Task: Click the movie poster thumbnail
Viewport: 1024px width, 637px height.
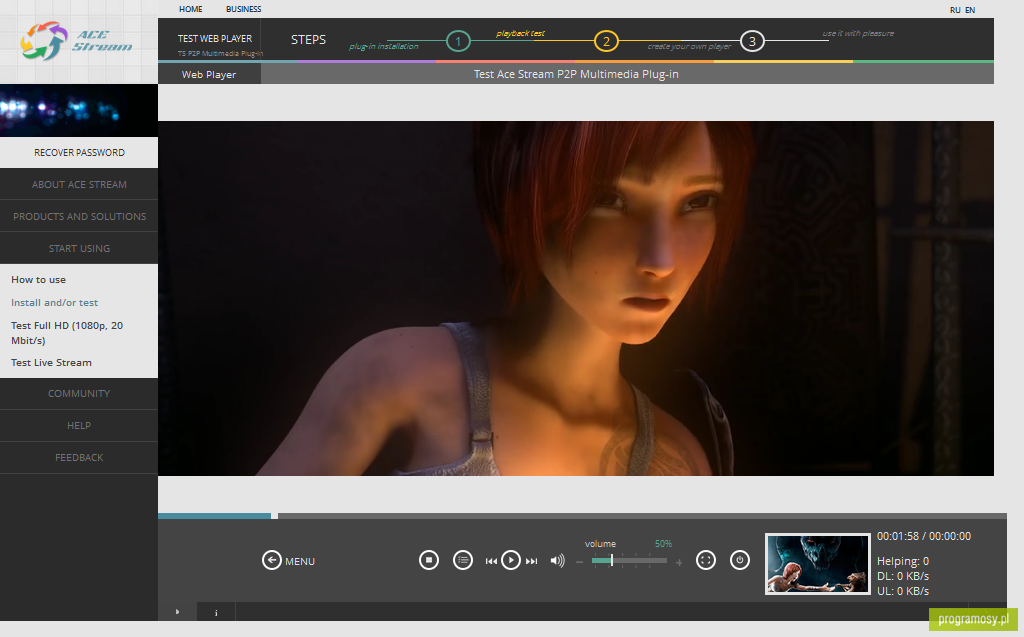Action: 818,564
